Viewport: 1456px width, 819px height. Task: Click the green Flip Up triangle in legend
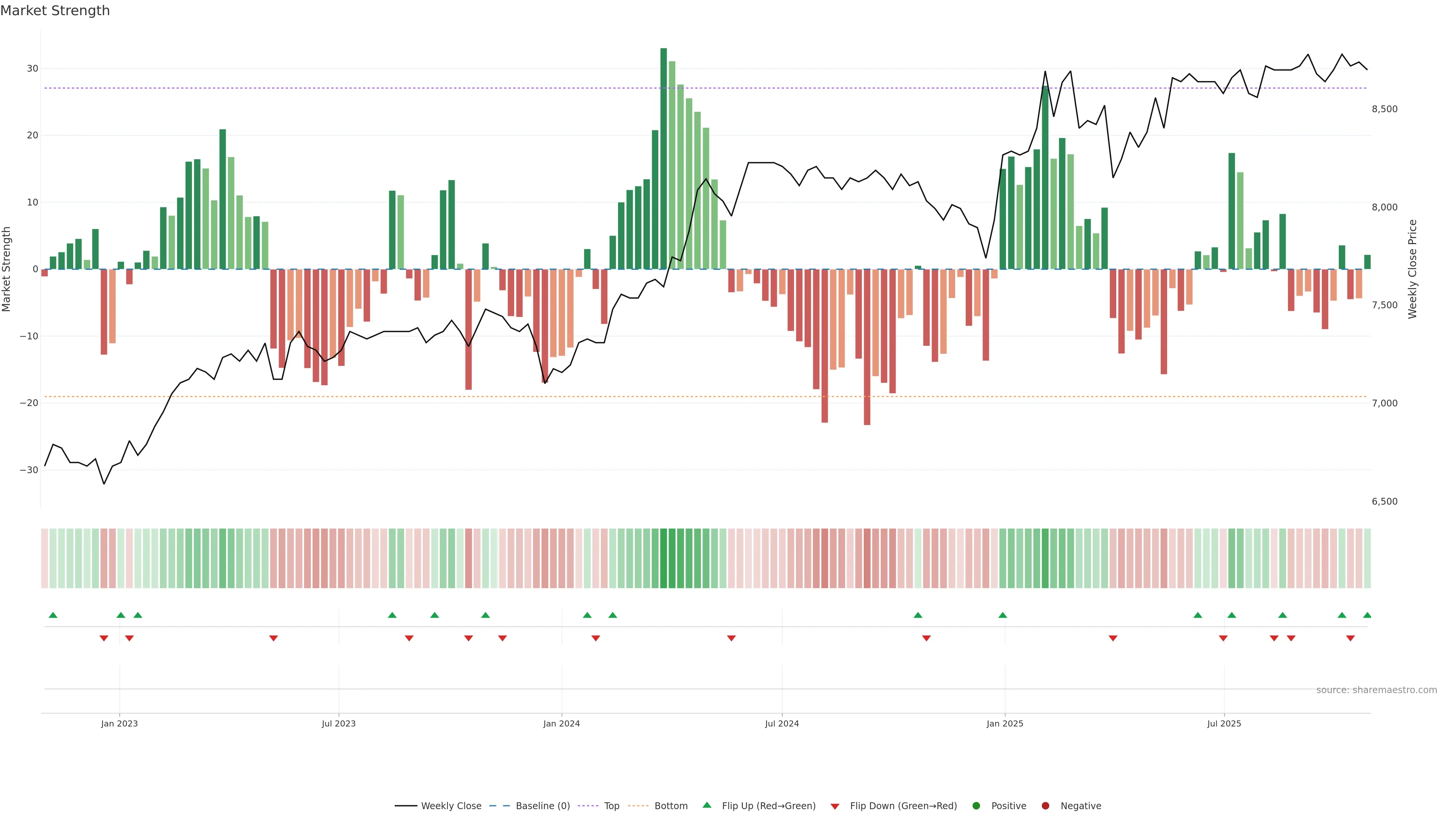(706, 805)
